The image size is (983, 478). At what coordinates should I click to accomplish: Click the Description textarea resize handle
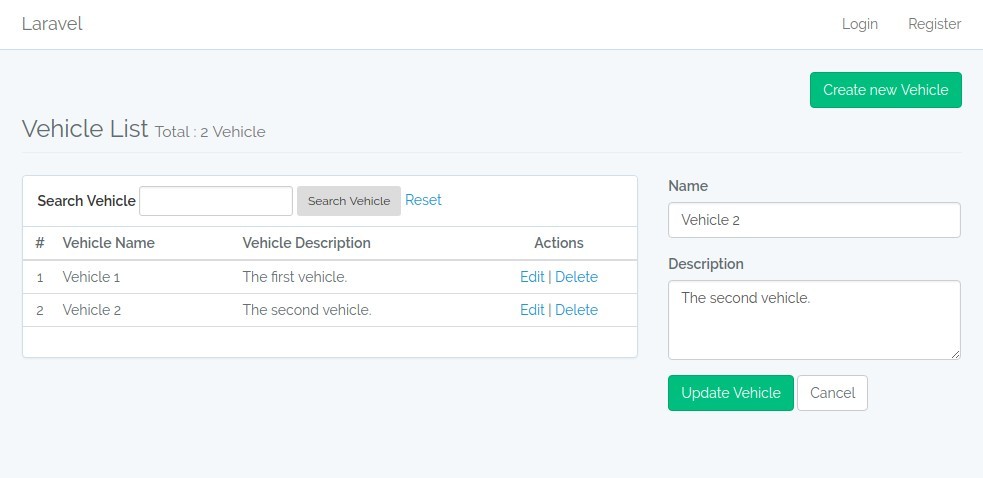click(955, 354)
